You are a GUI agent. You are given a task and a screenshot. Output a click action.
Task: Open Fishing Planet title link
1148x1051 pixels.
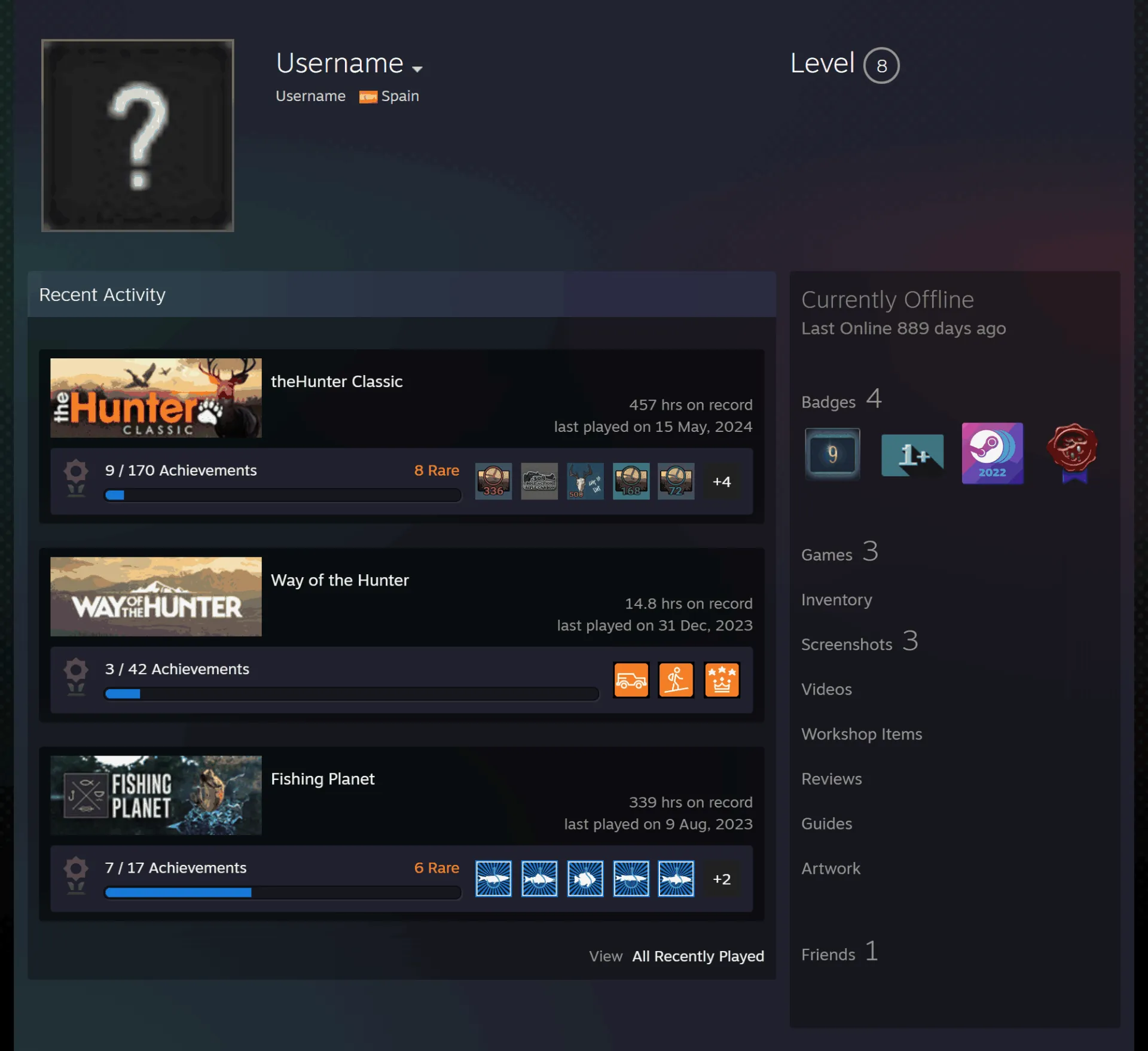323,779
